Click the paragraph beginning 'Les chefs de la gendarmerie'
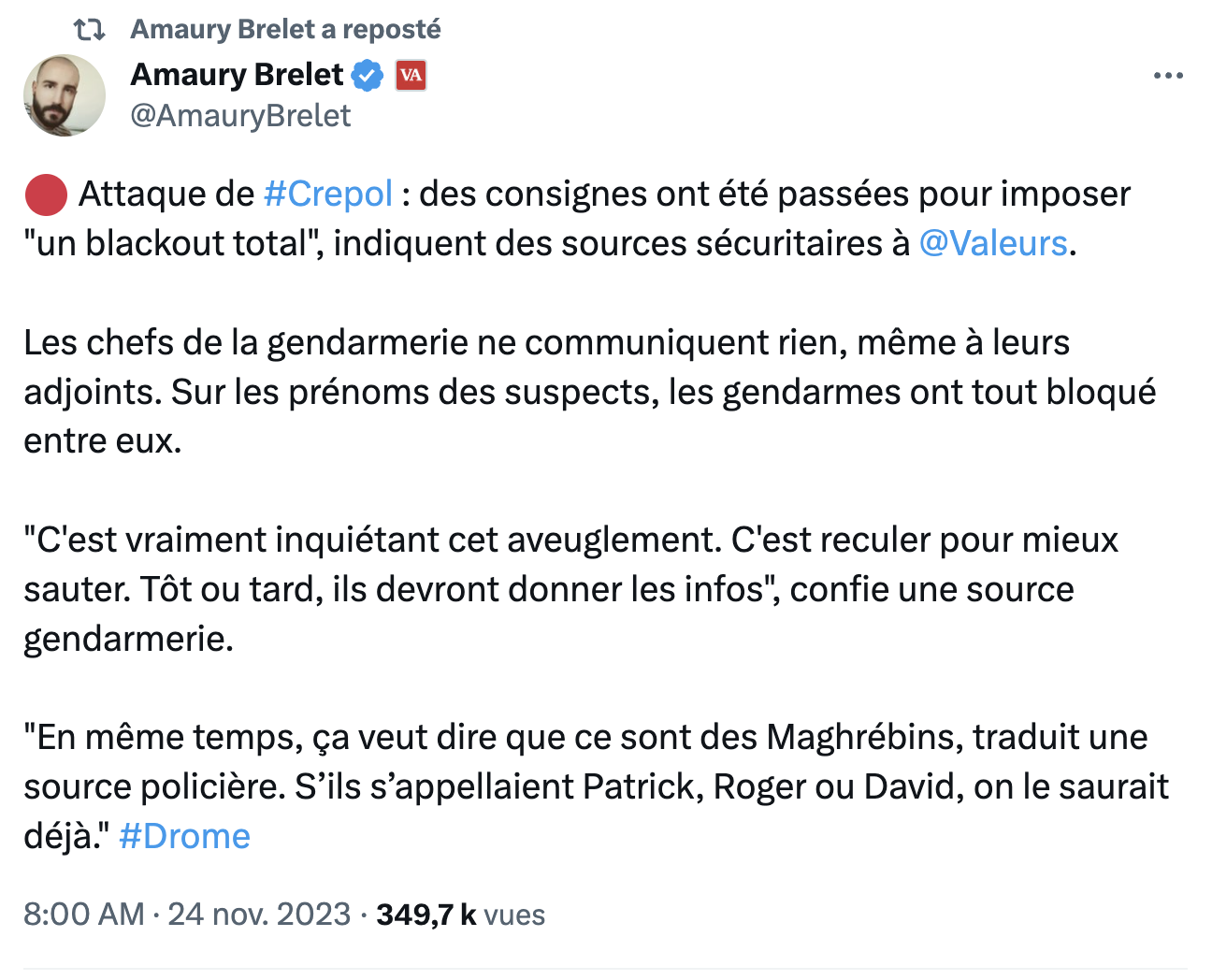The image size is (1212, 980). click(x=590, y=392)
